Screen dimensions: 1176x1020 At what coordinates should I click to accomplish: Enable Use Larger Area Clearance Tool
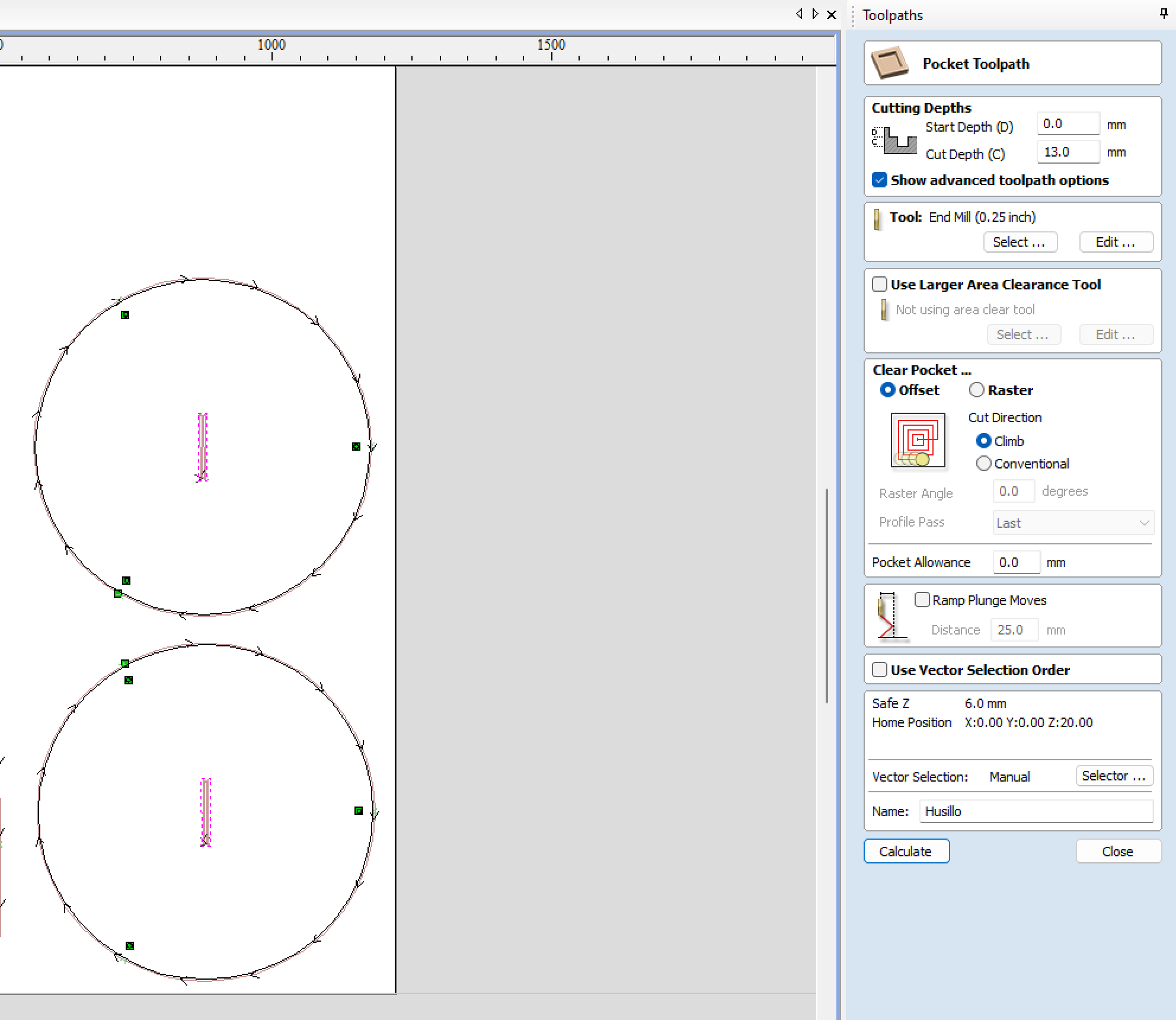click(880, 285)
